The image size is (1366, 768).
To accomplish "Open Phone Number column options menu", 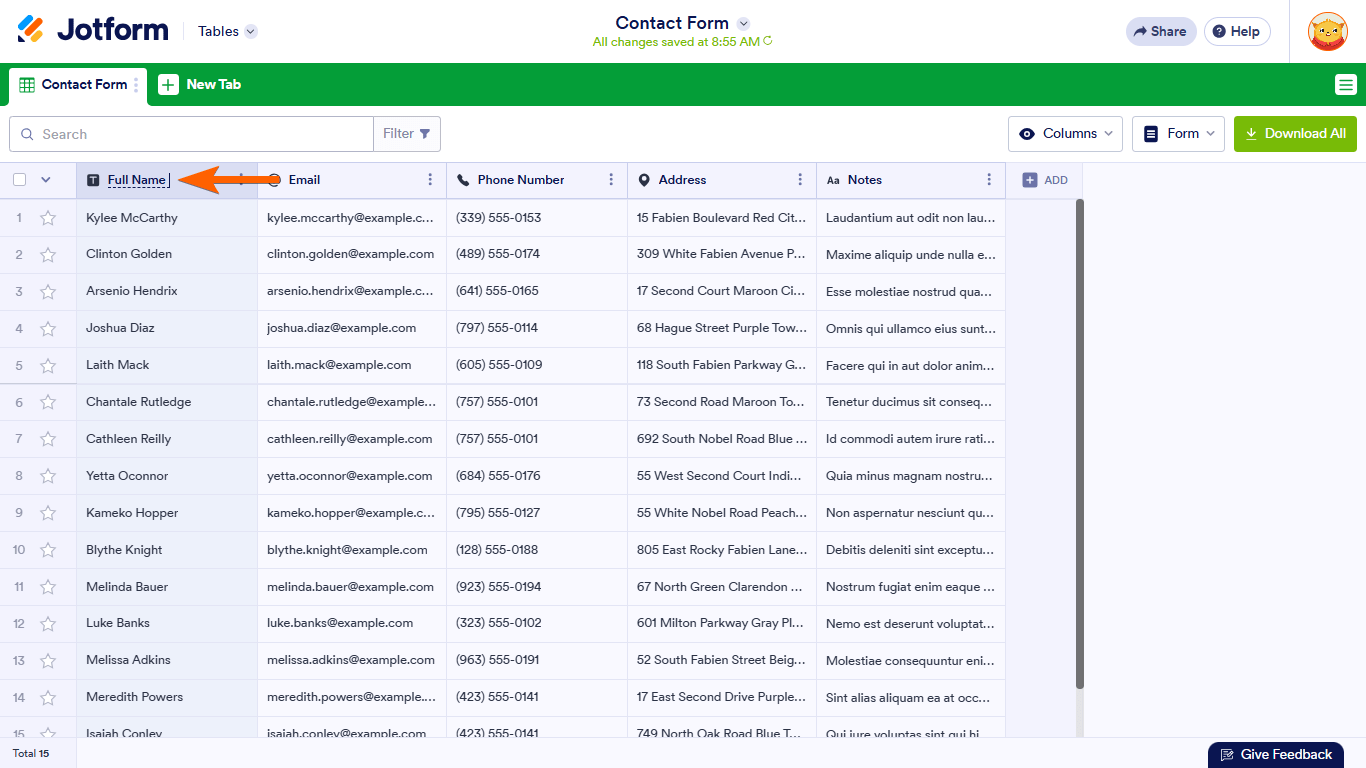I will click(611, 180).
